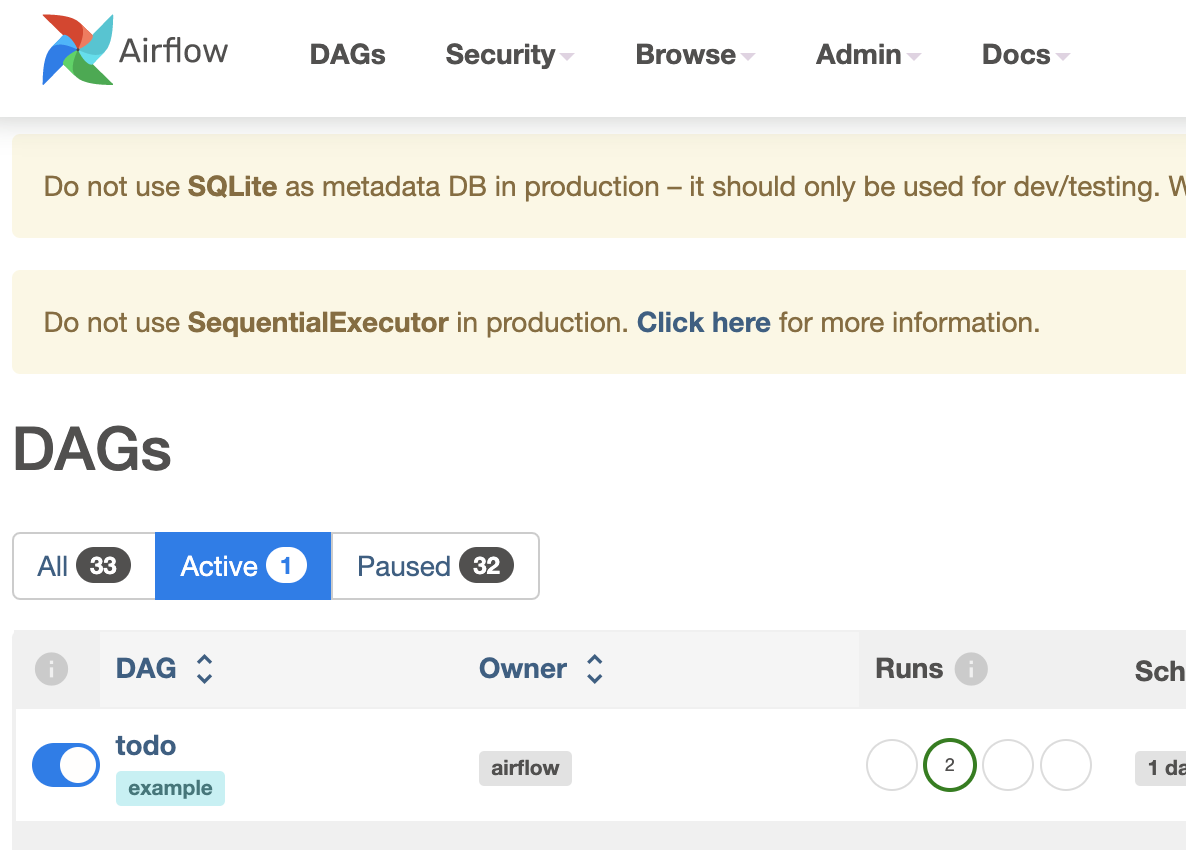Open the todo DAG link
This screenshot has width=1186, height=850.
coord(146,746)
